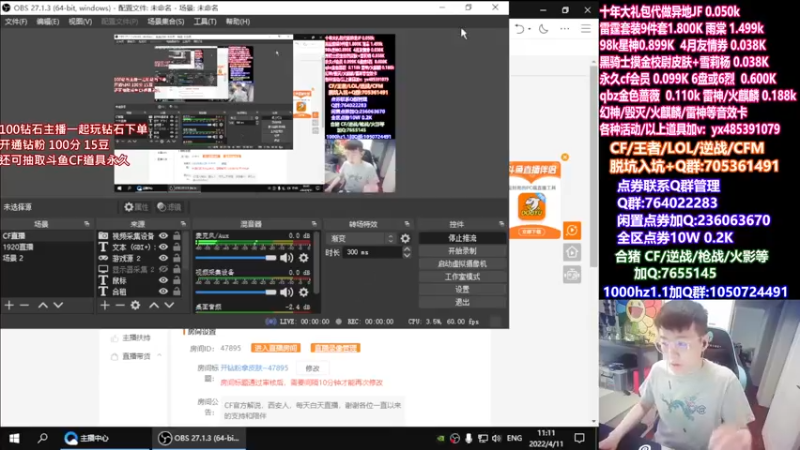Toggle lock on 视频采集设备 source

coord(177,236)
